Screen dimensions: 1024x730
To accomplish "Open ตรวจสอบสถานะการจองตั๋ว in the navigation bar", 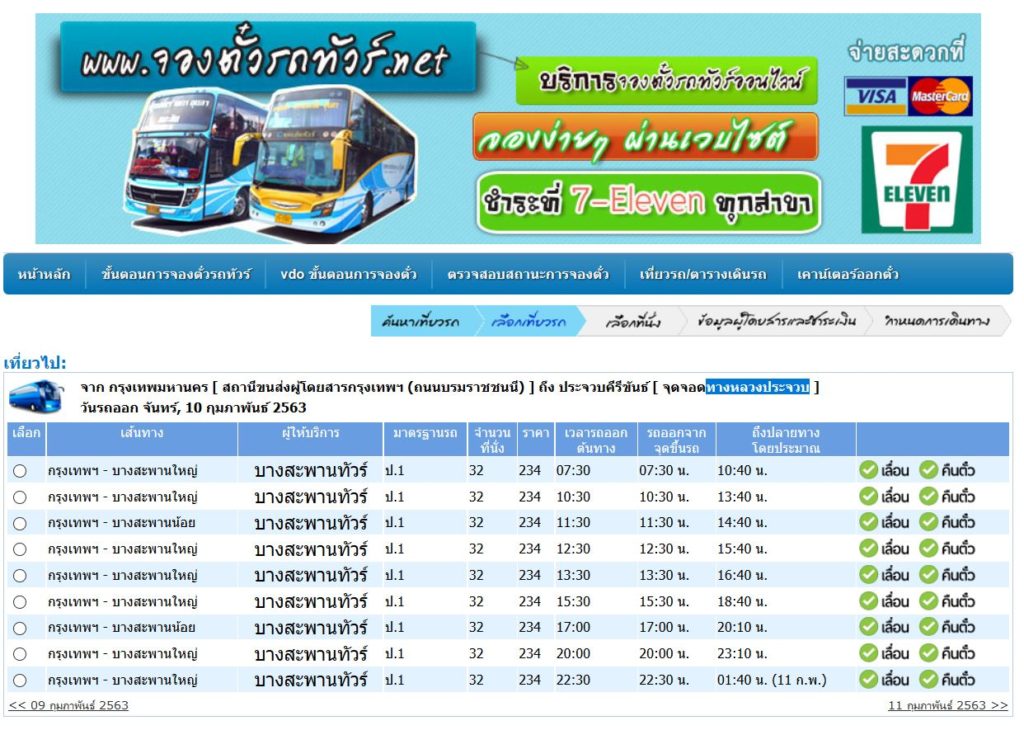I will pyautogui.click(x=528, y=274).
